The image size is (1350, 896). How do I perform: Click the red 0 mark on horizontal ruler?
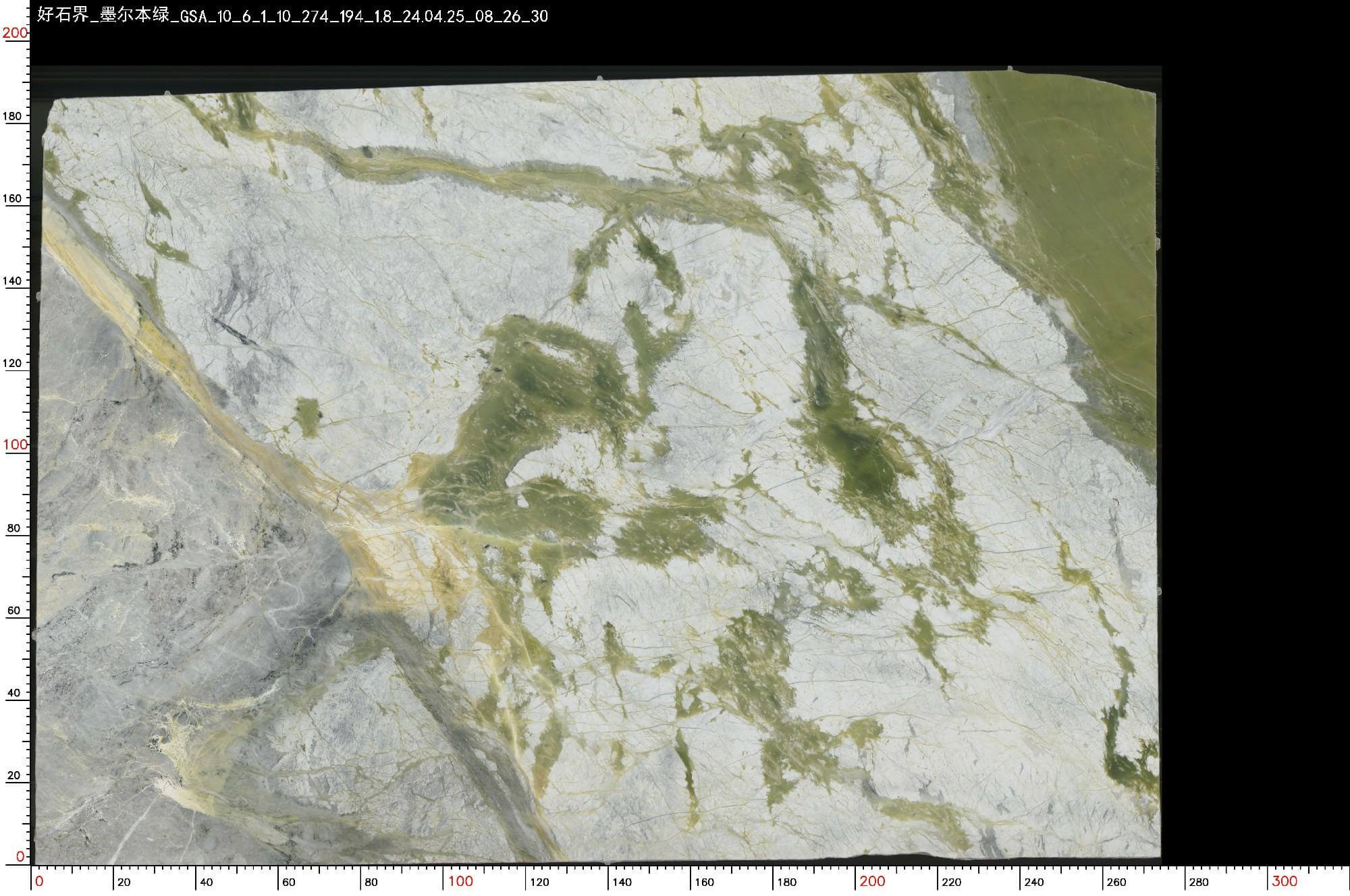(39, 880)
